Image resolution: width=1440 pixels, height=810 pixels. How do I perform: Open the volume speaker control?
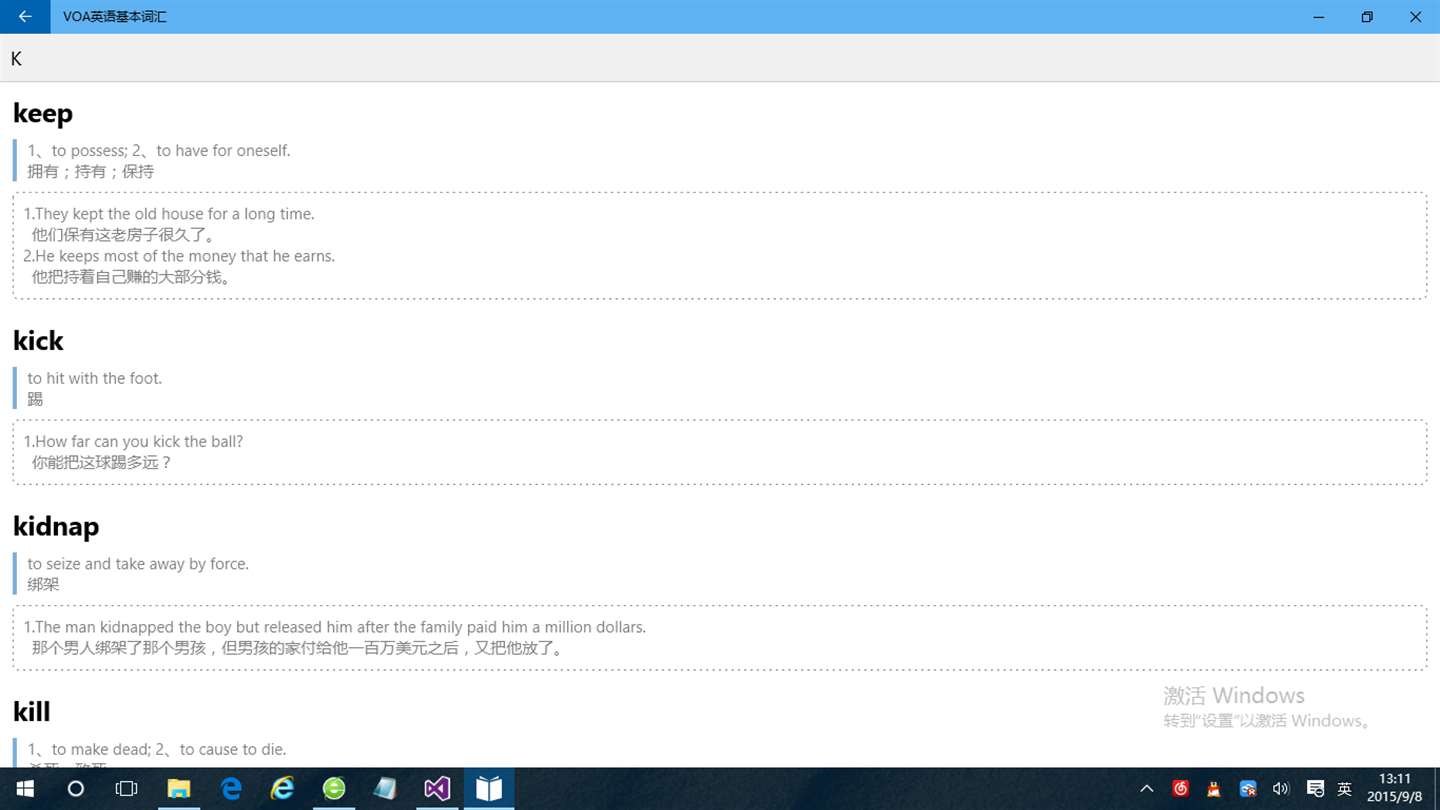coord(1281,789)
